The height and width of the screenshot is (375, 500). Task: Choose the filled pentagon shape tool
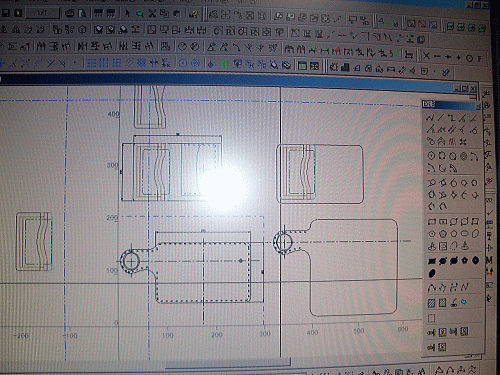click(464, 260)
